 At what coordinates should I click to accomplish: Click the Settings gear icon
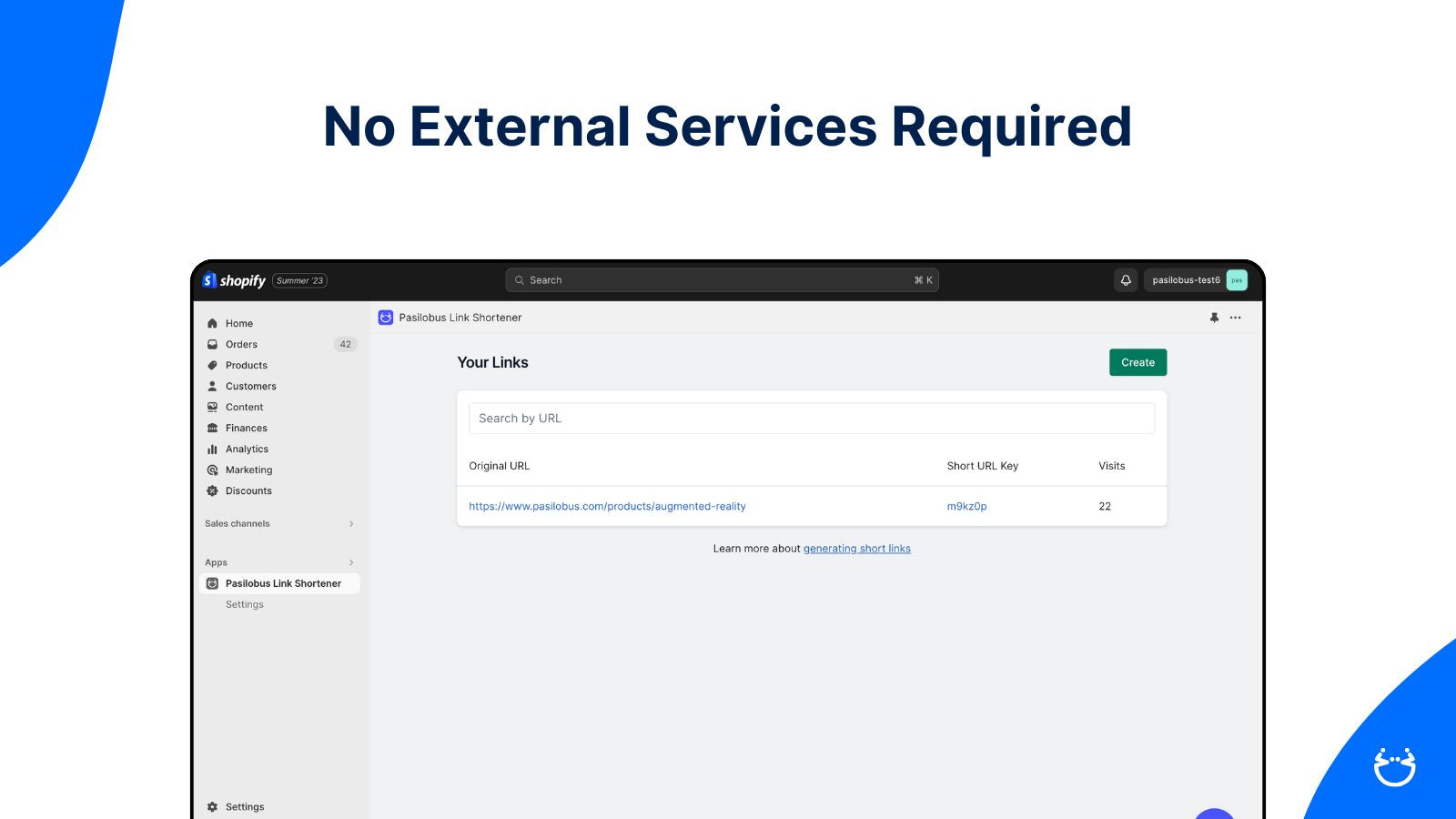(212, 806)
